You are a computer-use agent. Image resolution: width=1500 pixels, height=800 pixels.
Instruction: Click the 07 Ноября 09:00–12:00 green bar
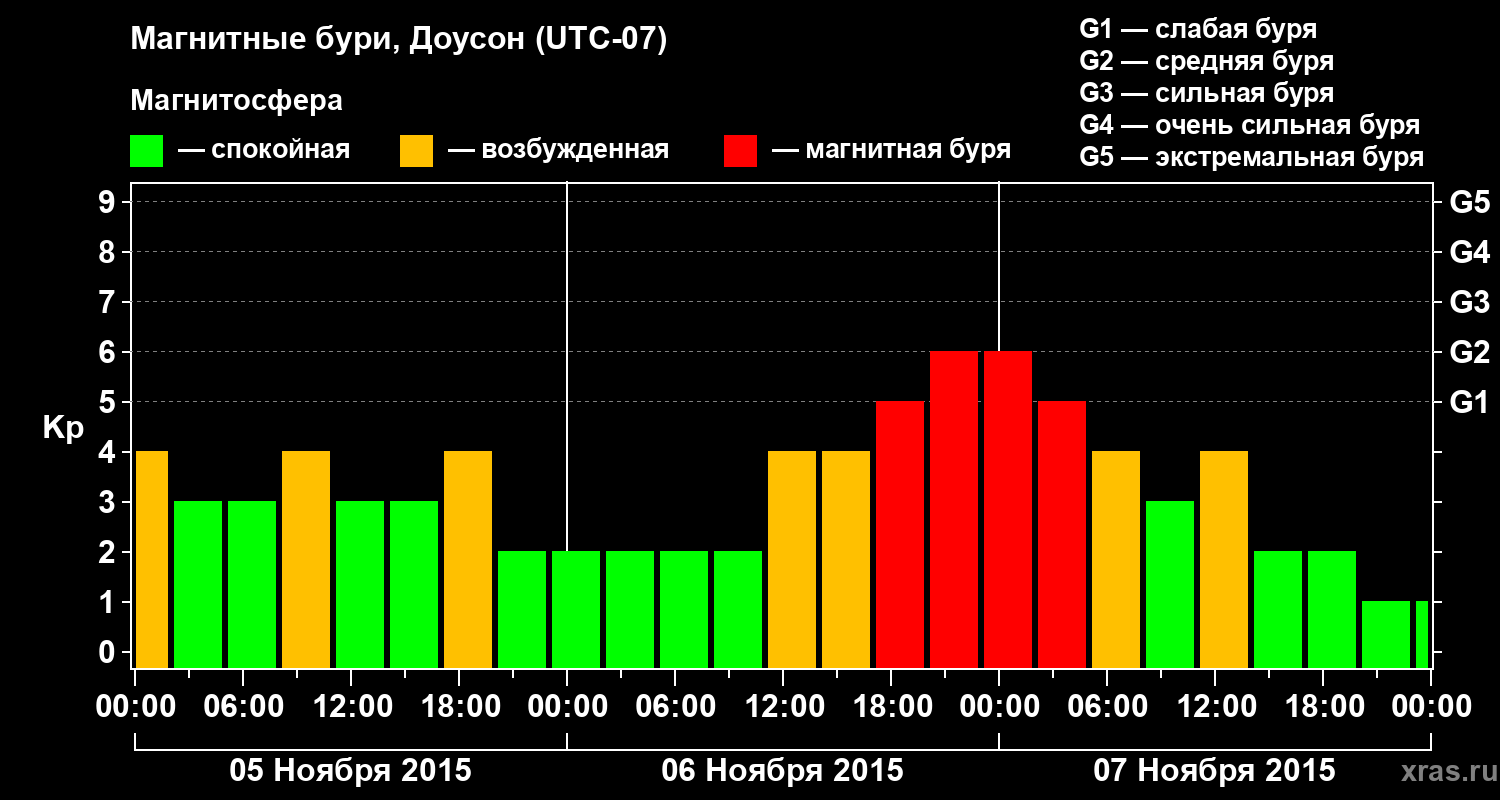pyautogui.click(x=1170, y=584)
